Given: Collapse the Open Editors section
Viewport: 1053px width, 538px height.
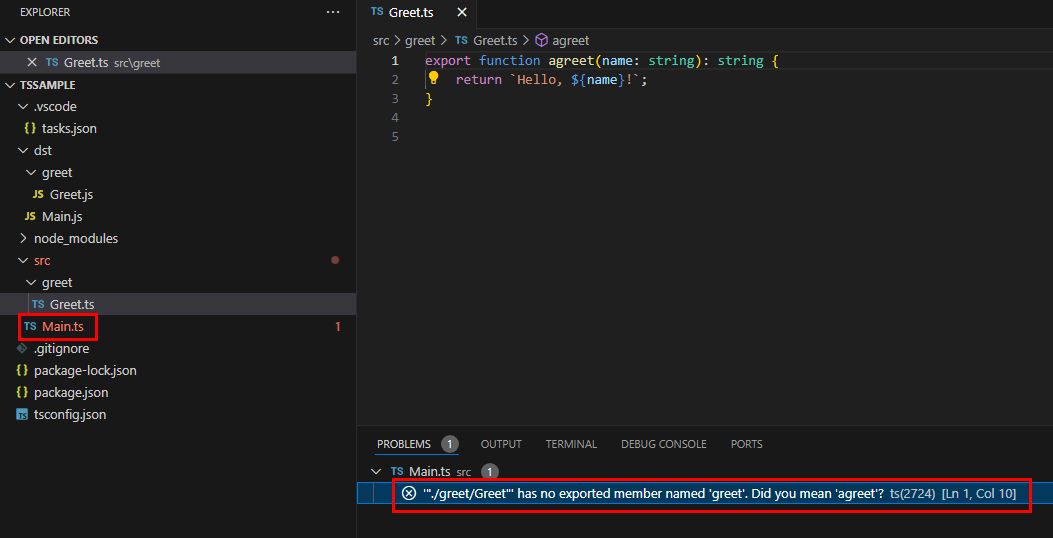Looking at the screenshot, I should point(10,40).
